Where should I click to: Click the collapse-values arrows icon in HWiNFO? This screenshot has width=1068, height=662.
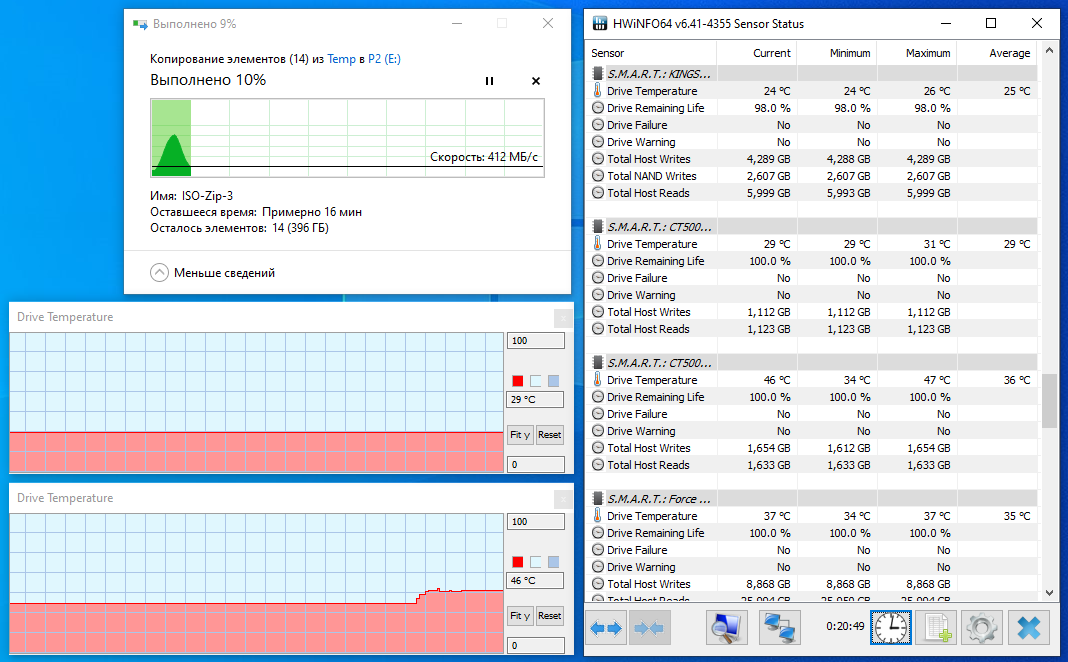point(650,627)
